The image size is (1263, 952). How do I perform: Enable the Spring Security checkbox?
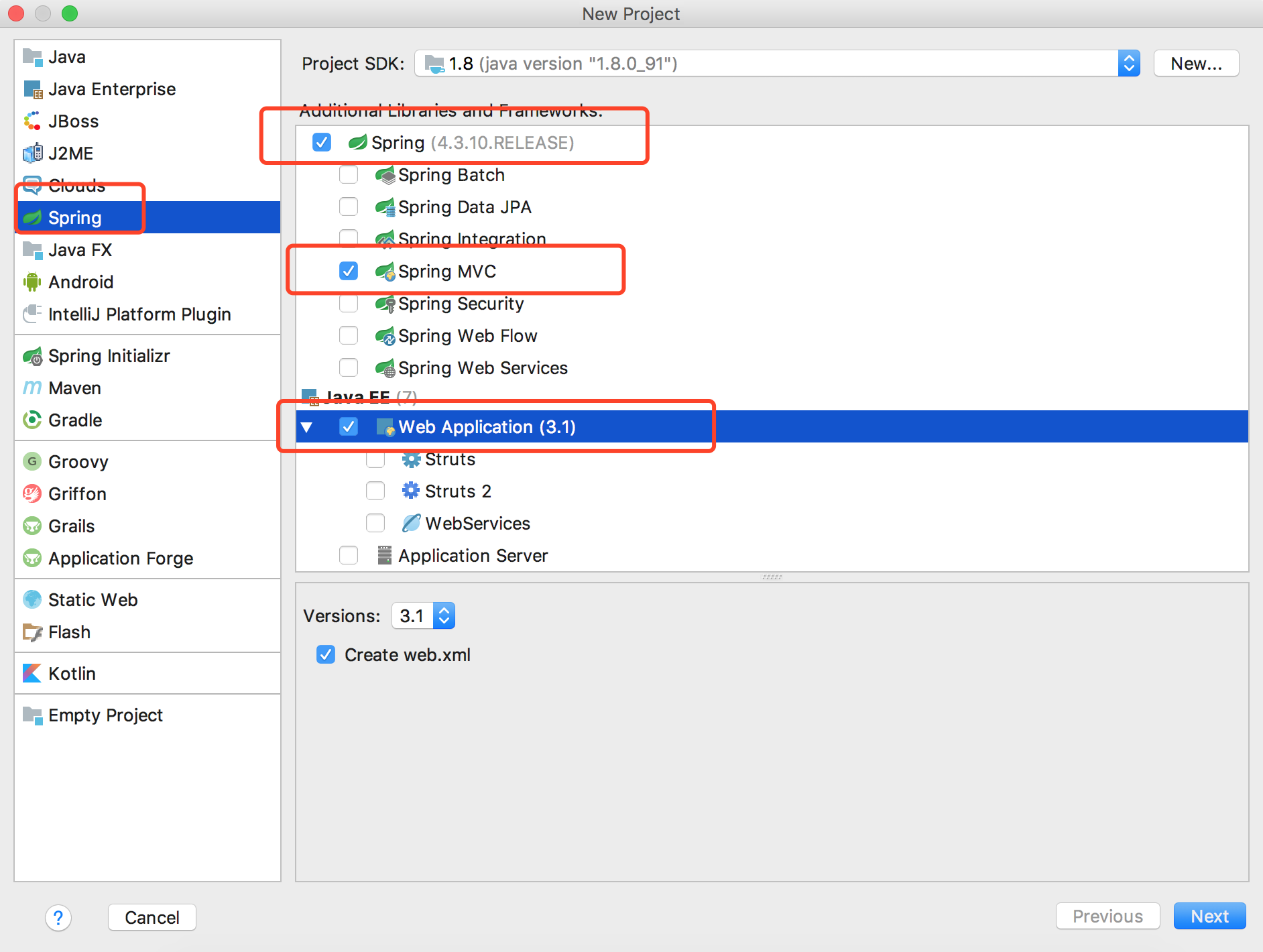[349, 304]
